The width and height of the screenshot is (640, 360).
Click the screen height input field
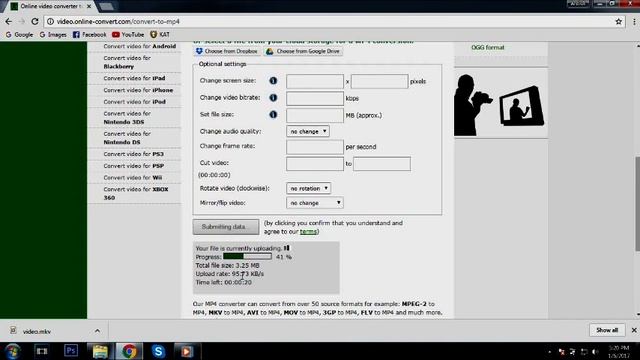point(379,81)
